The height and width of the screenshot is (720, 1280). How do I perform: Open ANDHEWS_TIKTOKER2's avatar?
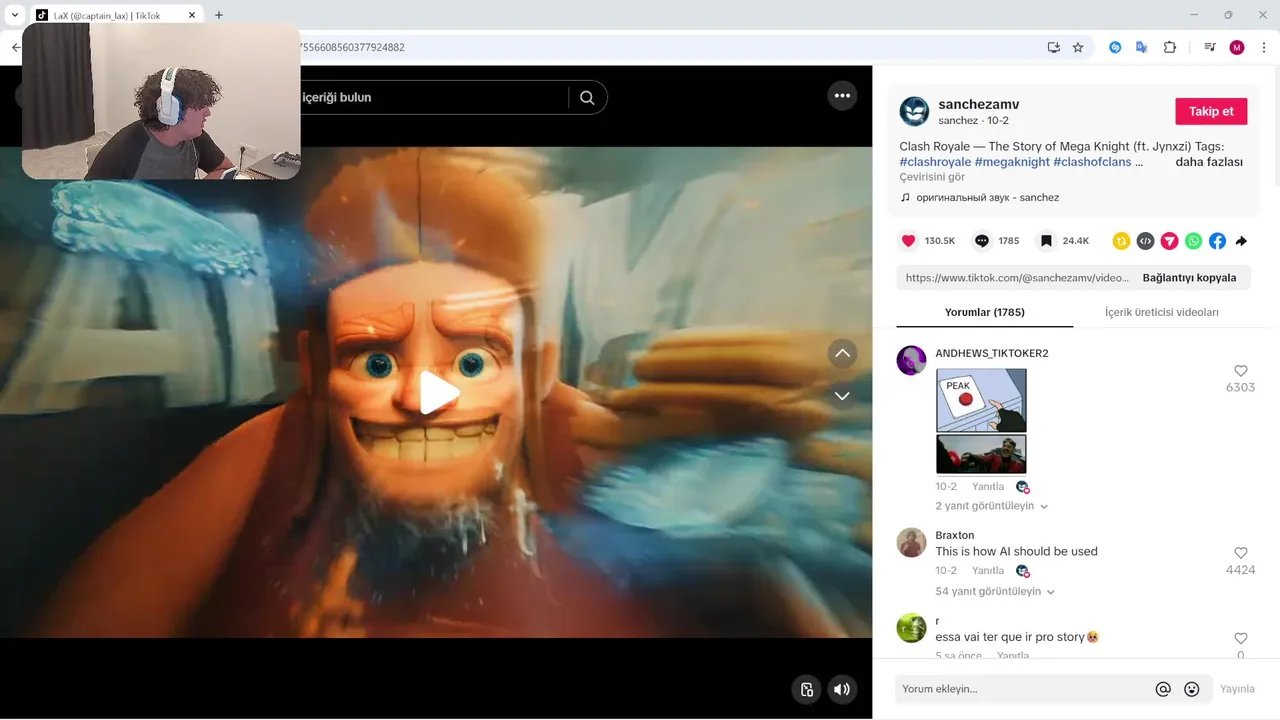click(911, 360)
